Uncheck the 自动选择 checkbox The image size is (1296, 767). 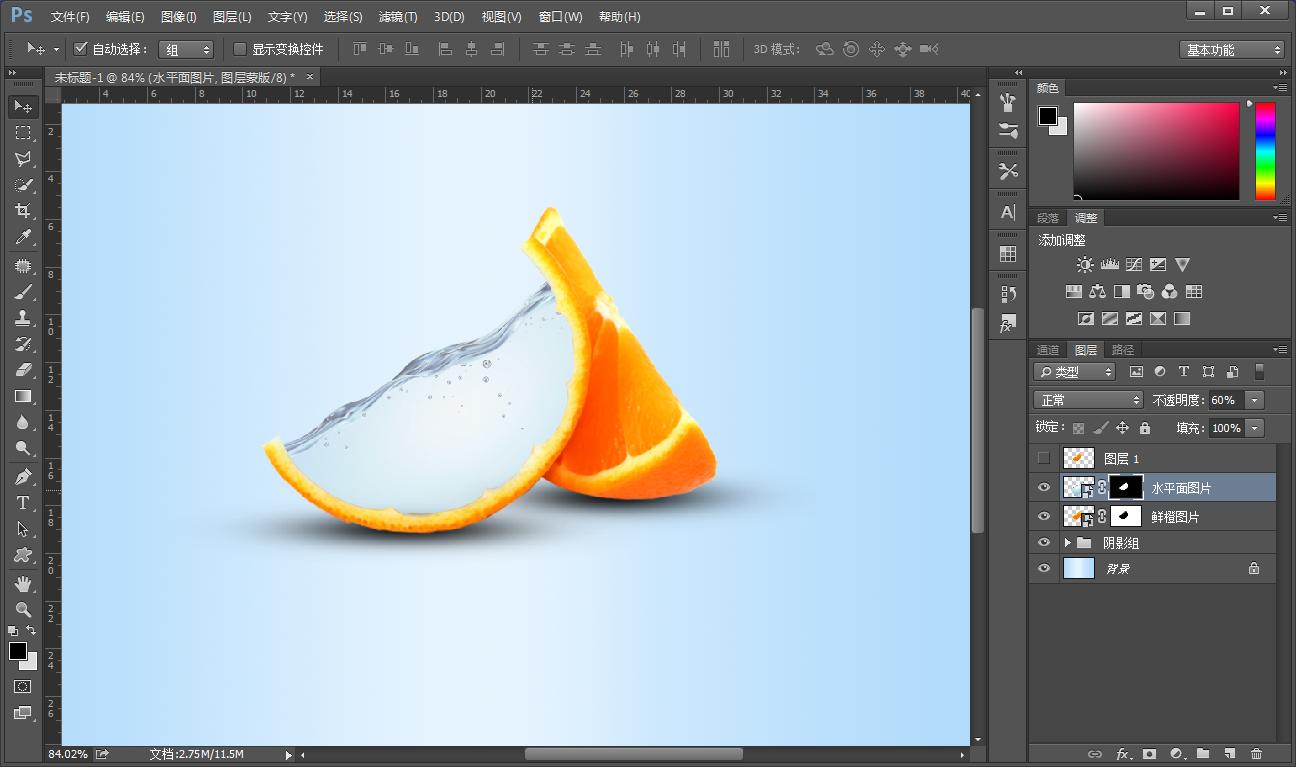81,49
